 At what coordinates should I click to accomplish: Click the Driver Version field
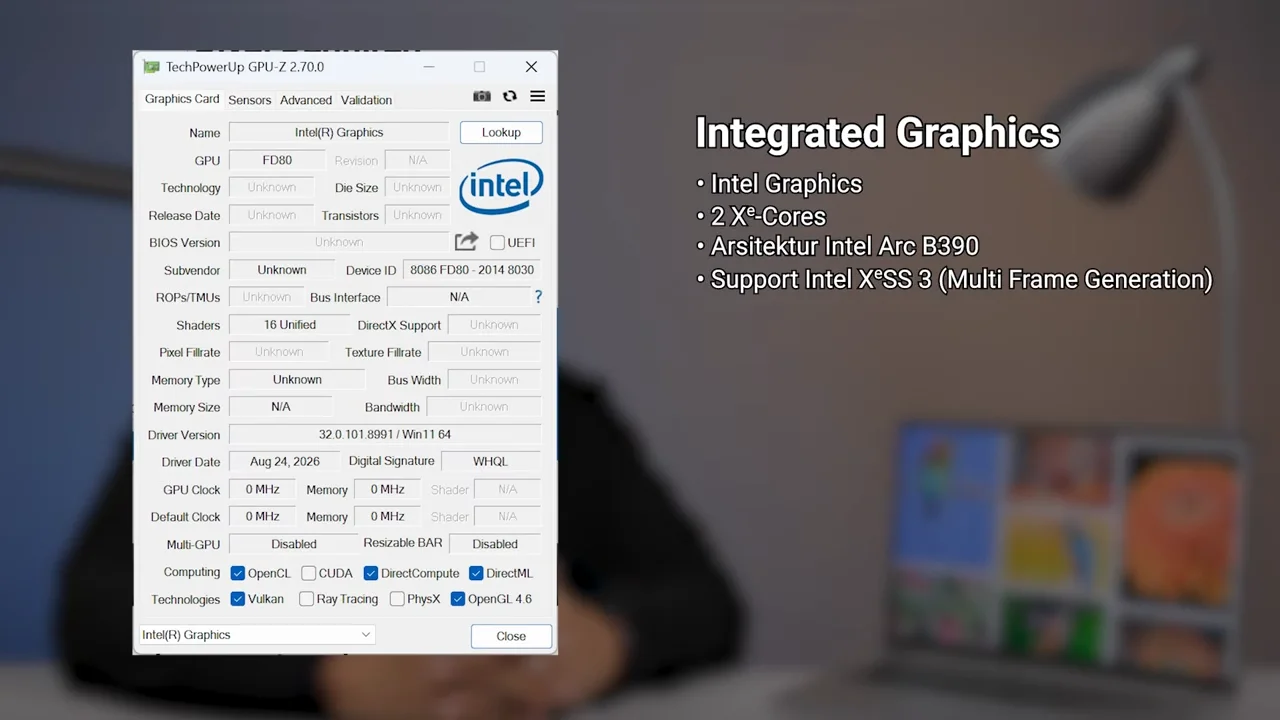[x=385, y=434]
